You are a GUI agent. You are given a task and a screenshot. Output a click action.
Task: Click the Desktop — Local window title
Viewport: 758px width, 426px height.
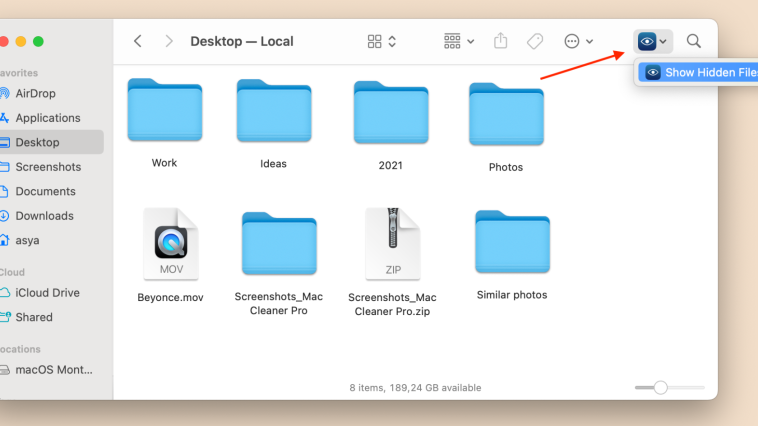[x=242, y=41]
